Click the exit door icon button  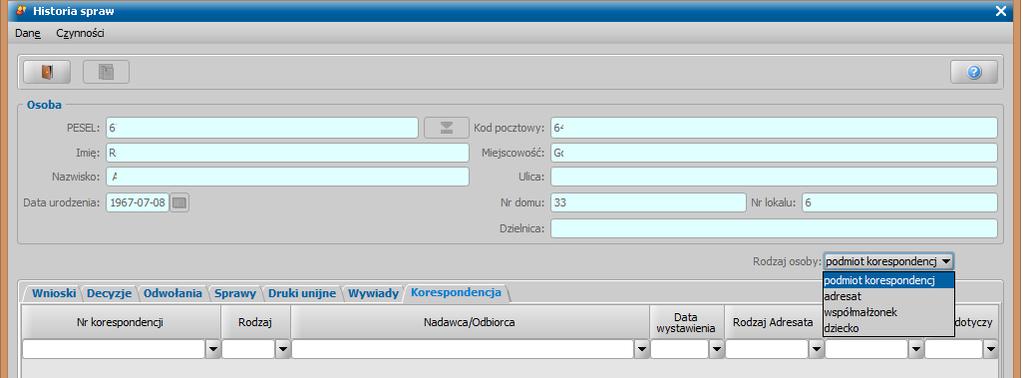(47, 72)
